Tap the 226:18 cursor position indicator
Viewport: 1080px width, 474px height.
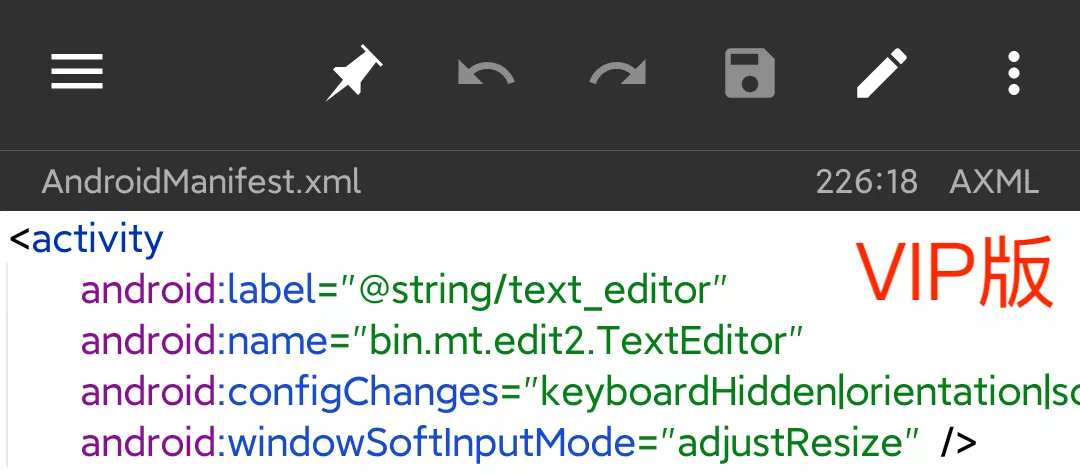(866, 182)
